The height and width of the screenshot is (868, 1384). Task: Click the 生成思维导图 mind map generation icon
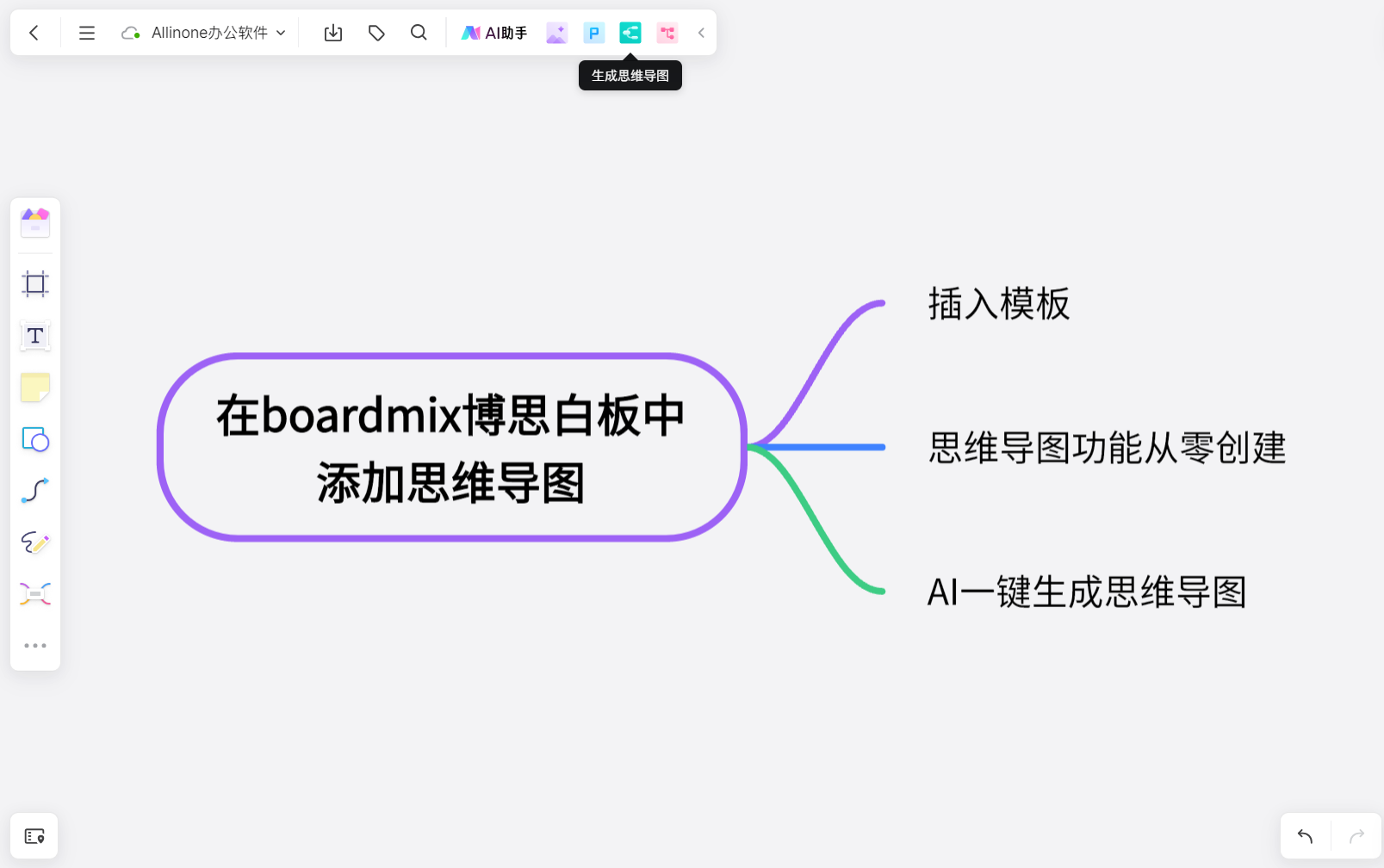pyautogui.click(x=630, y=32)
